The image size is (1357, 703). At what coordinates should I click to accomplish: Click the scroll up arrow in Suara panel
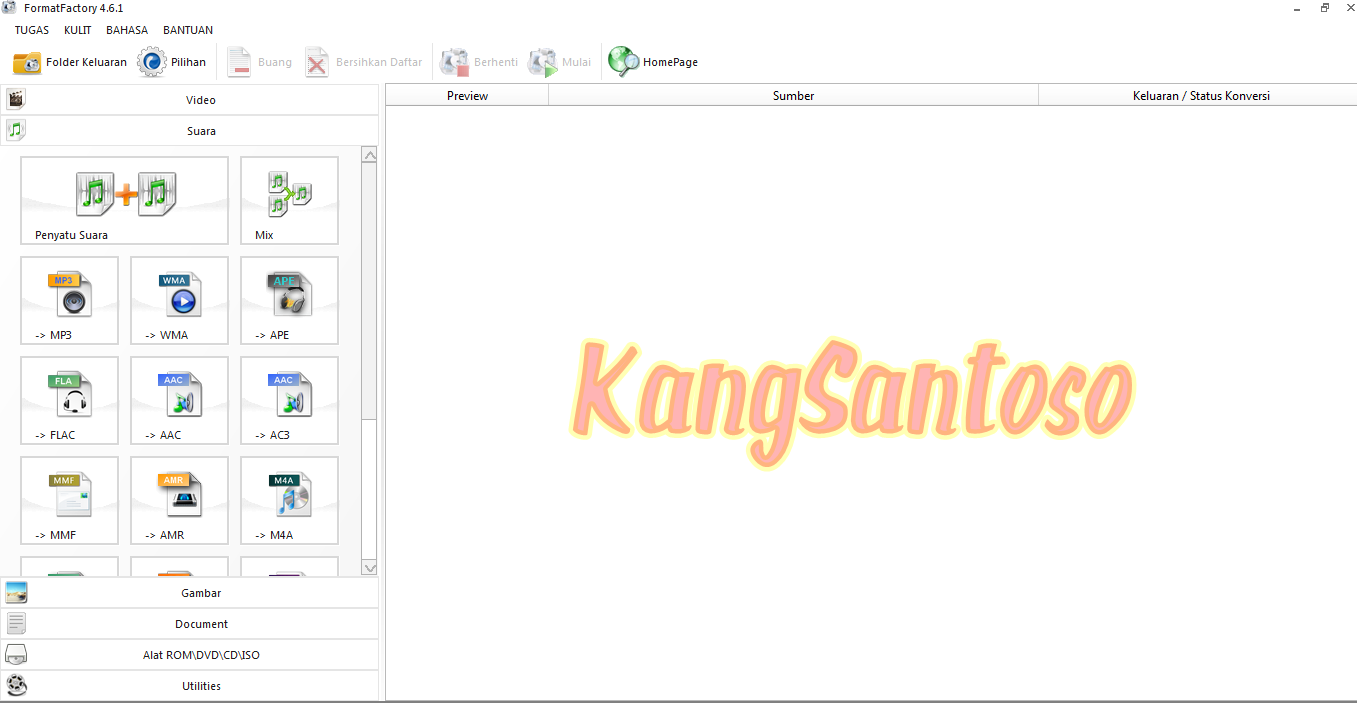pyautogui.click(x=369, y=155)
